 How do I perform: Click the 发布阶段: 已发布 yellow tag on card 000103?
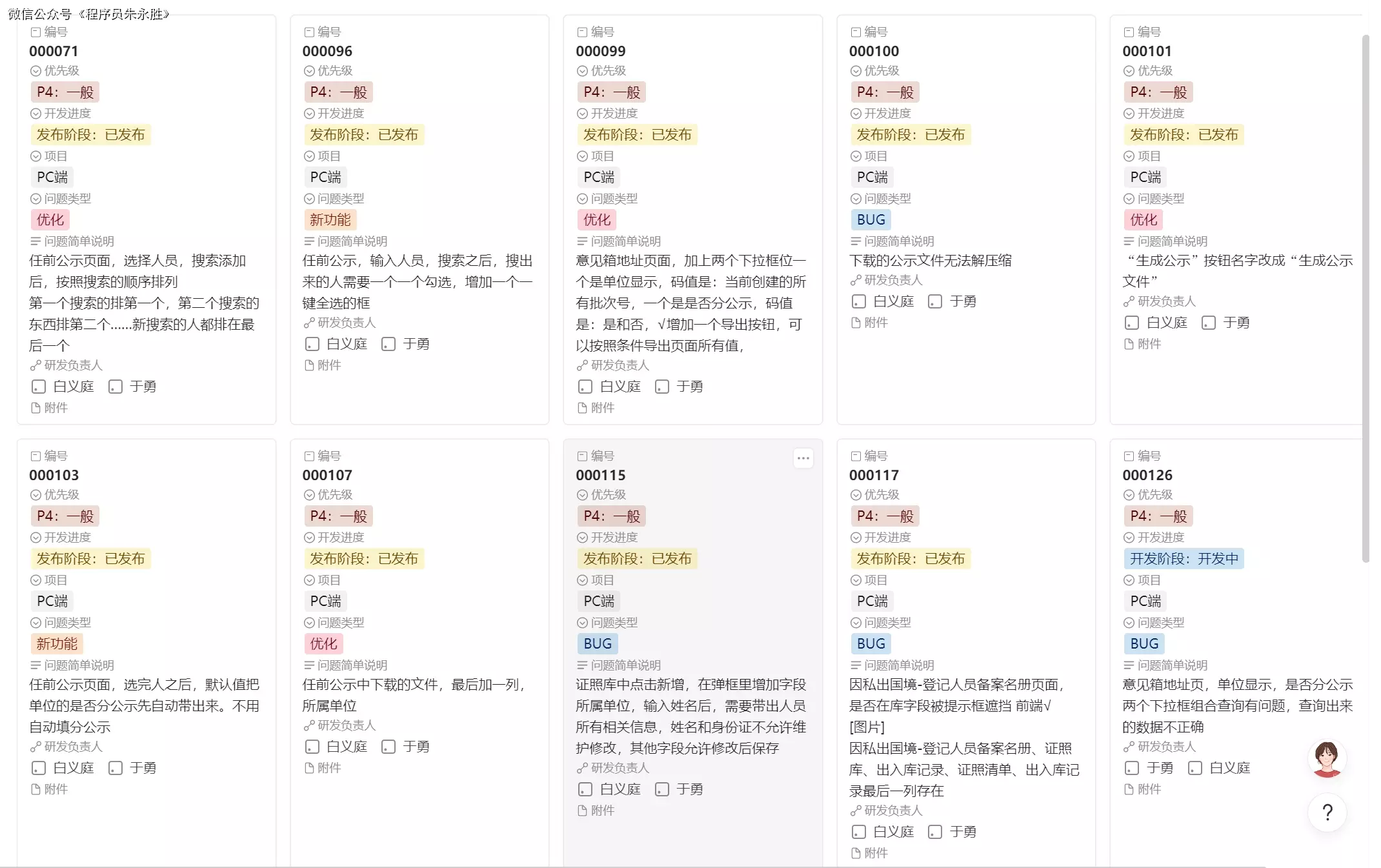[x=90, y=559]
